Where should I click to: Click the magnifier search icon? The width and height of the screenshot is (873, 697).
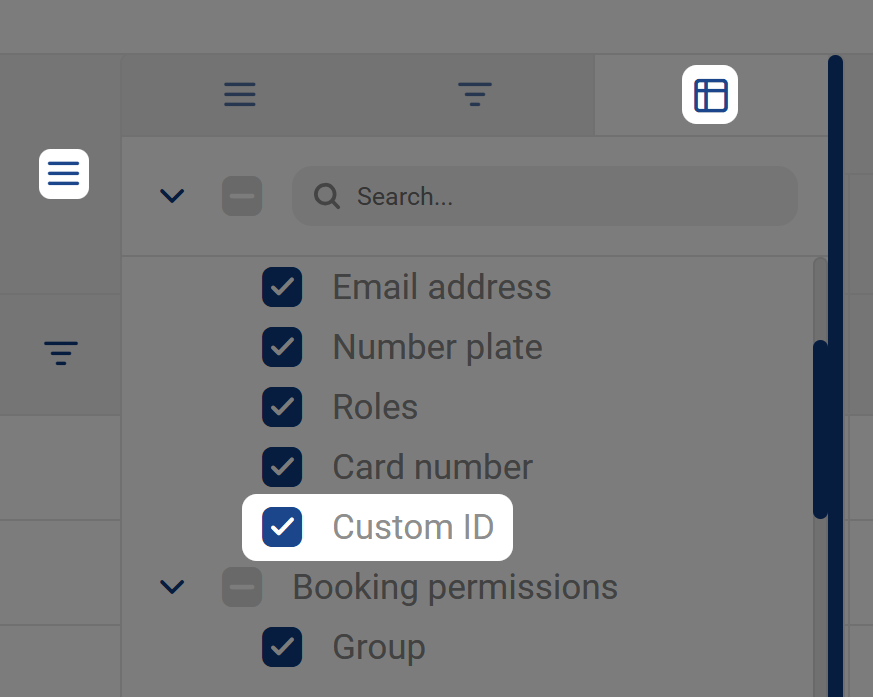327,196
